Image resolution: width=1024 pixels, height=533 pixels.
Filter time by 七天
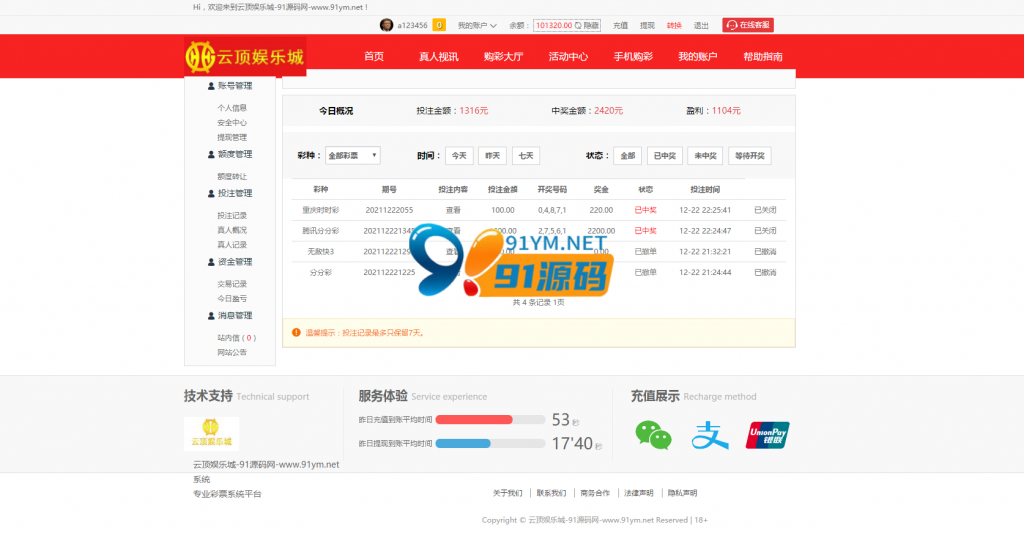526,155
